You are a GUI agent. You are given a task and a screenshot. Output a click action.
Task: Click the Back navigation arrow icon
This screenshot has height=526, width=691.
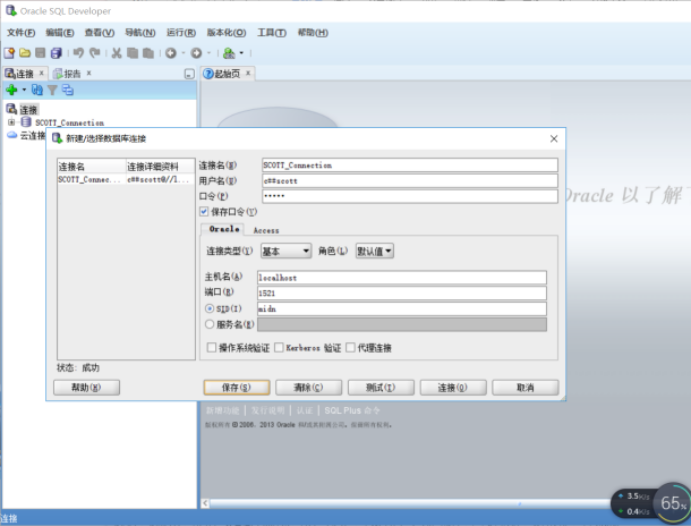(x=171, y=53)
